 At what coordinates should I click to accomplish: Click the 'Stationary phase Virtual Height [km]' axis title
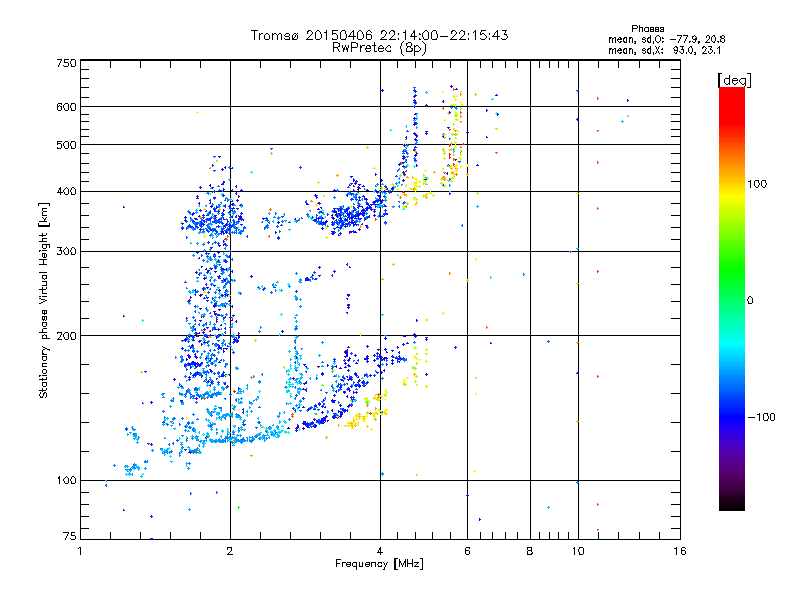click(x=44, y=300)
